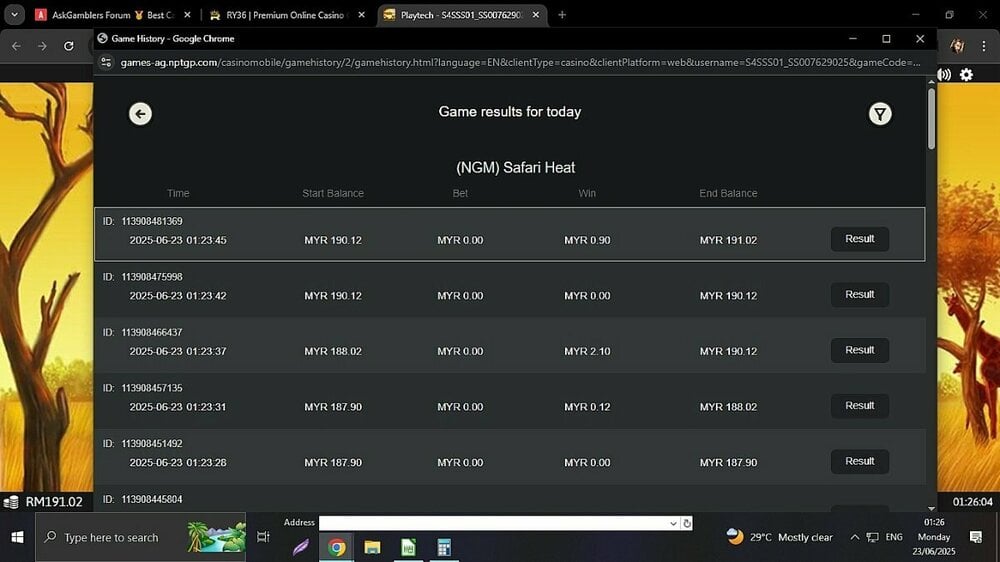Switch to the RY36 Premium Online Casino tab

287,15
